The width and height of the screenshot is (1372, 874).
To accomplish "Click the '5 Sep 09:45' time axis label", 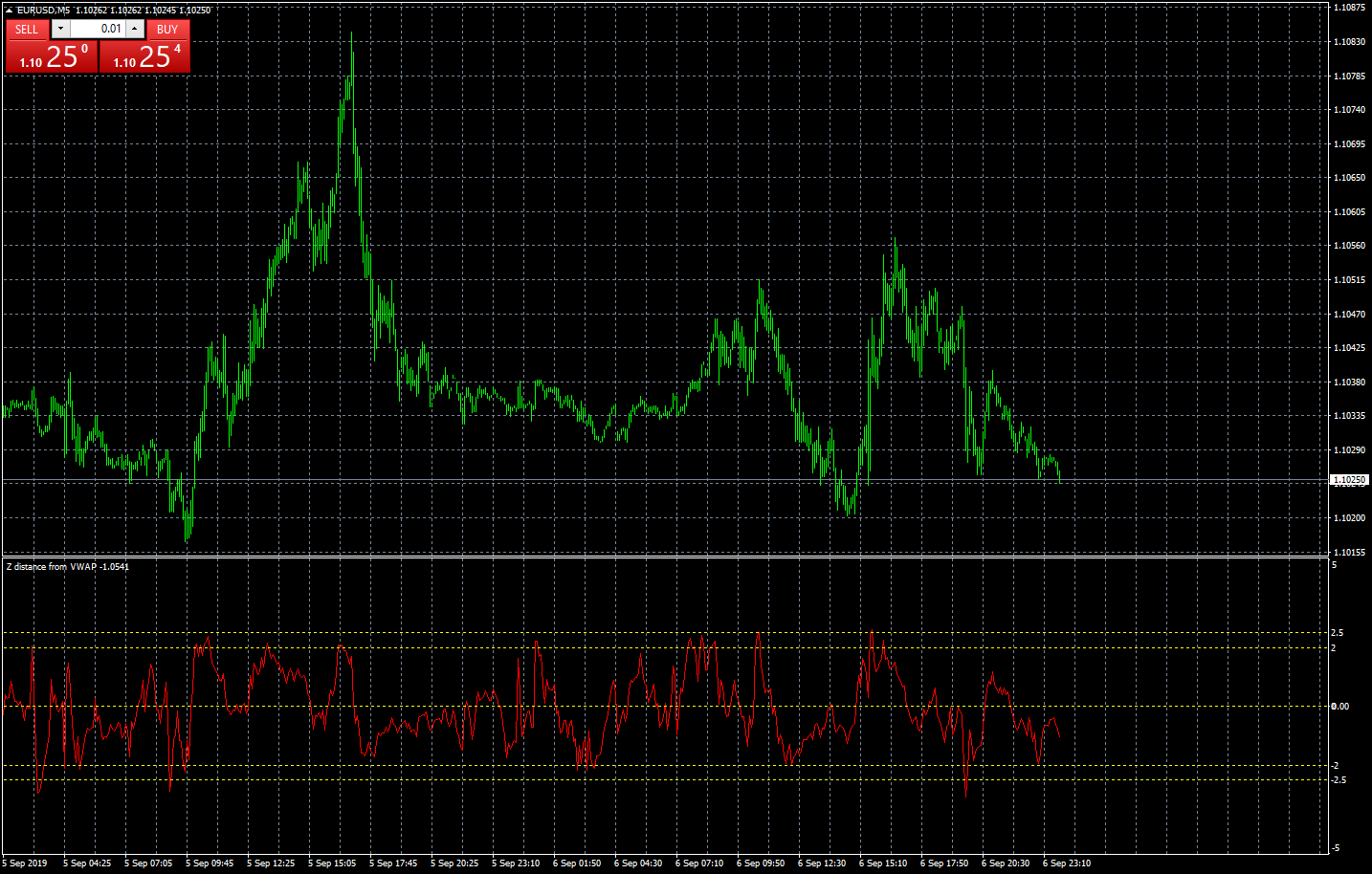I will 210,863.
